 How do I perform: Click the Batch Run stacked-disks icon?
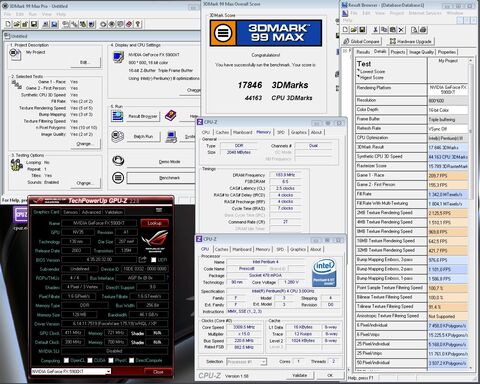pyautogui.click(x=117, y=137)
